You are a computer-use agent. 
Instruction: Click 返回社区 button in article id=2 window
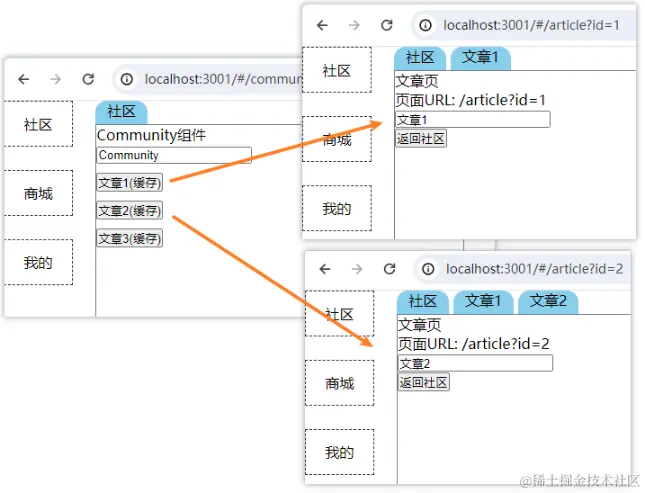(x=423, y=383)
